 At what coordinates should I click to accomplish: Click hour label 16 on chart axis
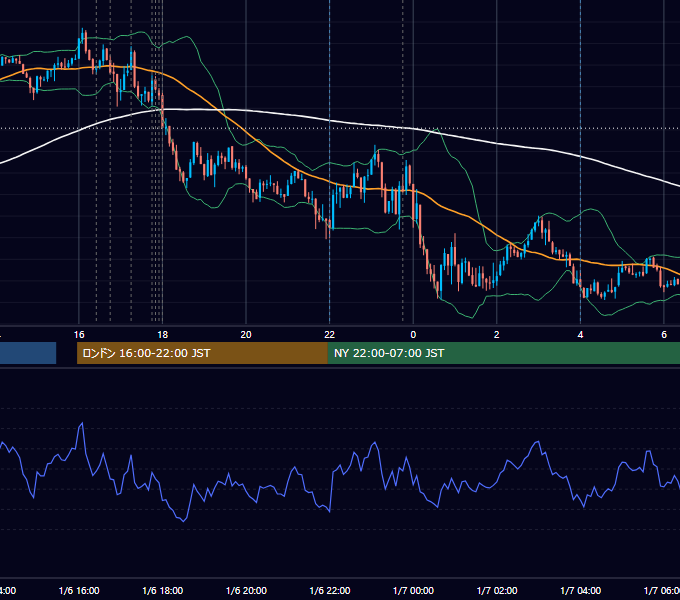click(79, 335)
